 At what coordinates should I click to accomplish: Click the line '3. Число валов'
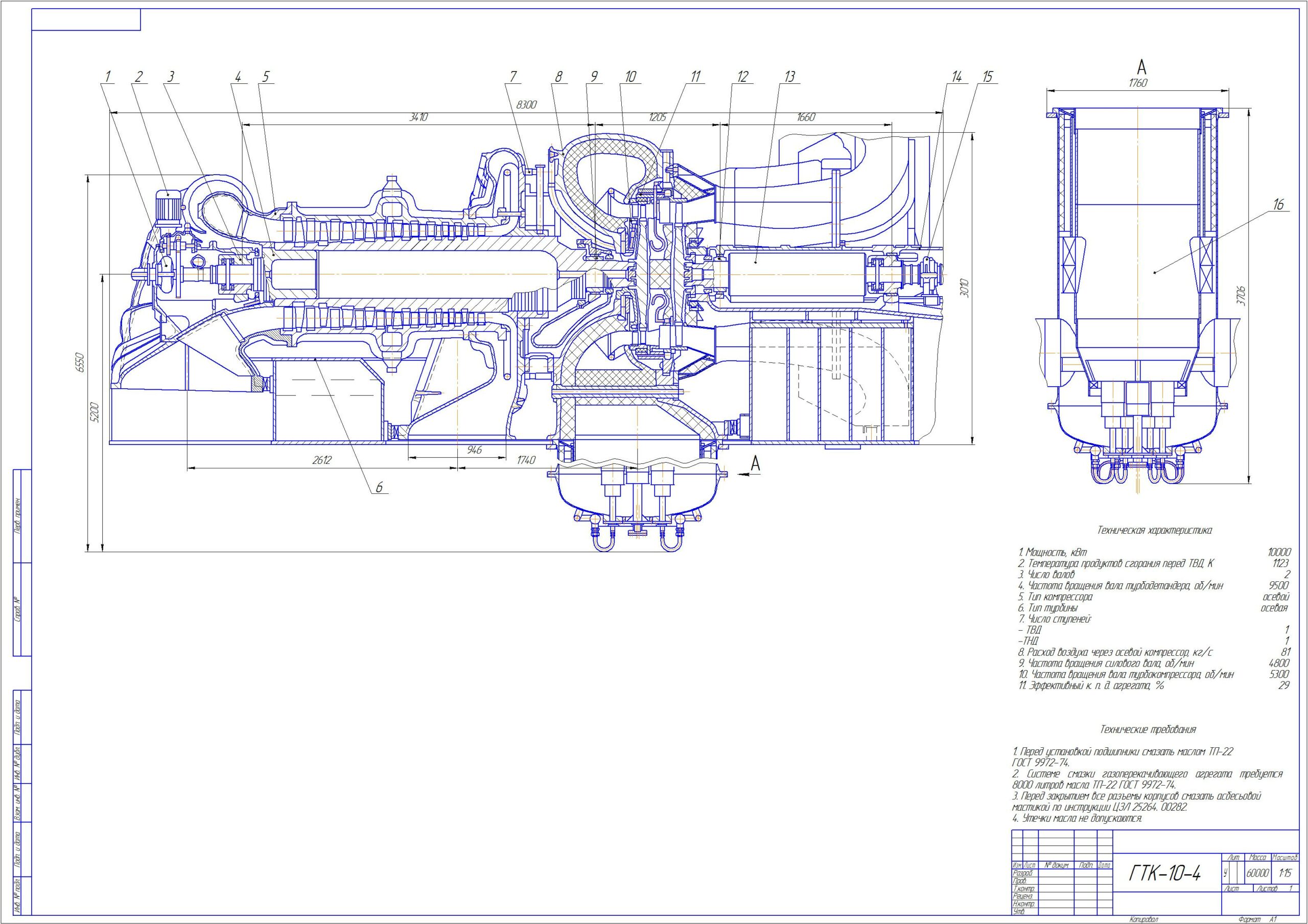tap(1046, 575)
